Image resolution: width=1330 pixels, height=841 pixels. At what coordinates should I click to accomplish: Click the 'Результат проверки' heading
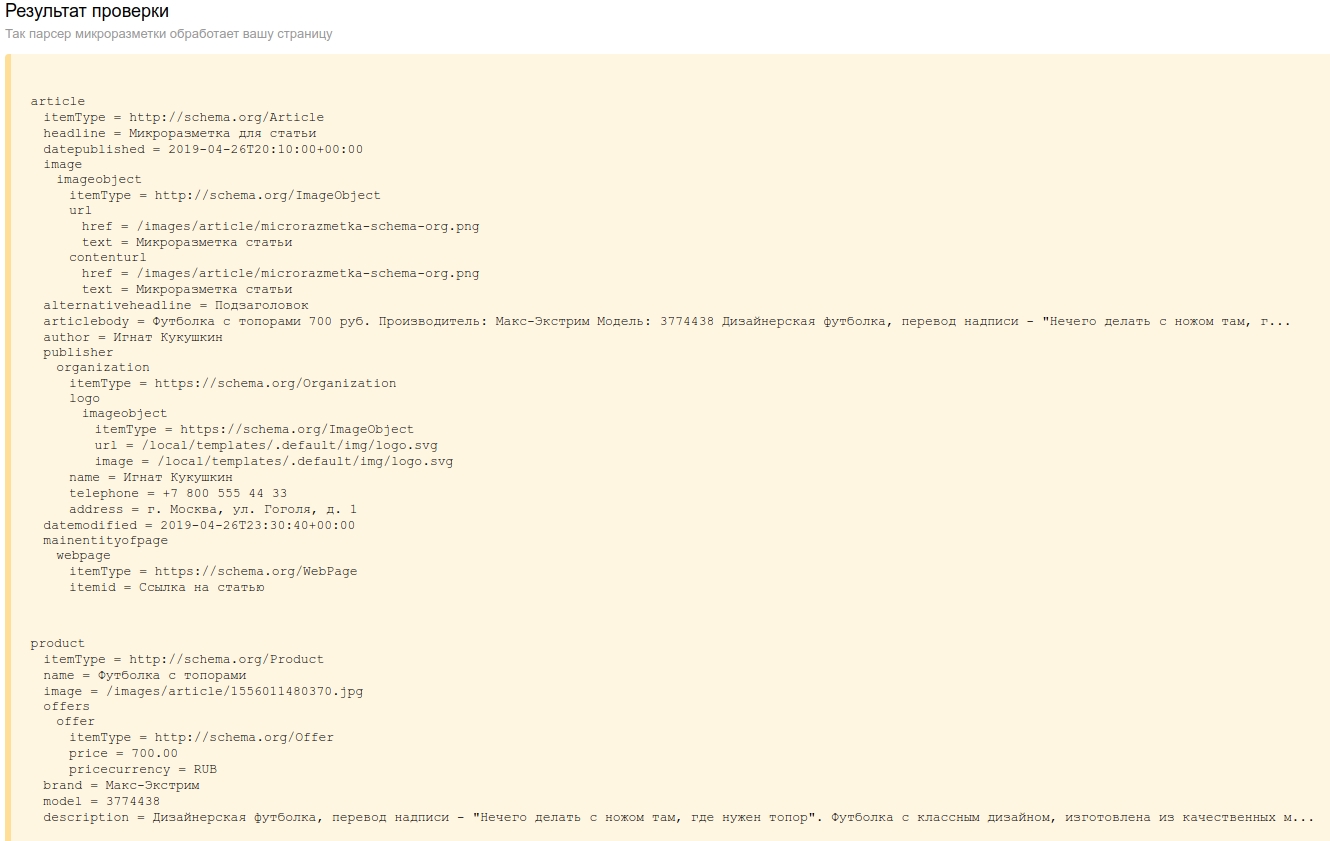87,12
